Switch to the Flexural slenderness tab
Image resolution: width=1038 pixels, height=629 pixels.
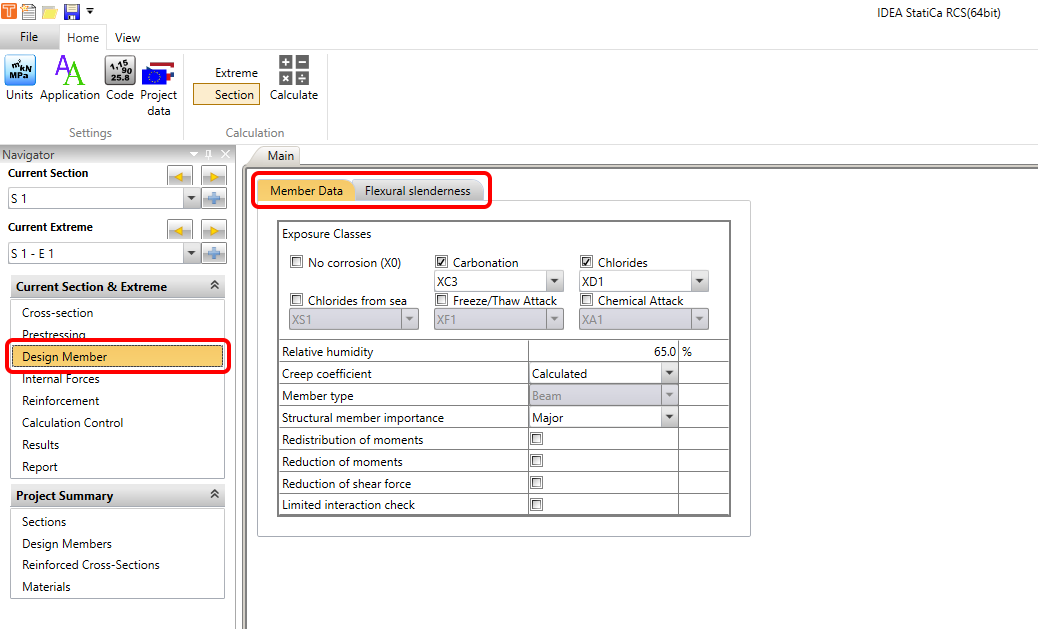[417, 191]
